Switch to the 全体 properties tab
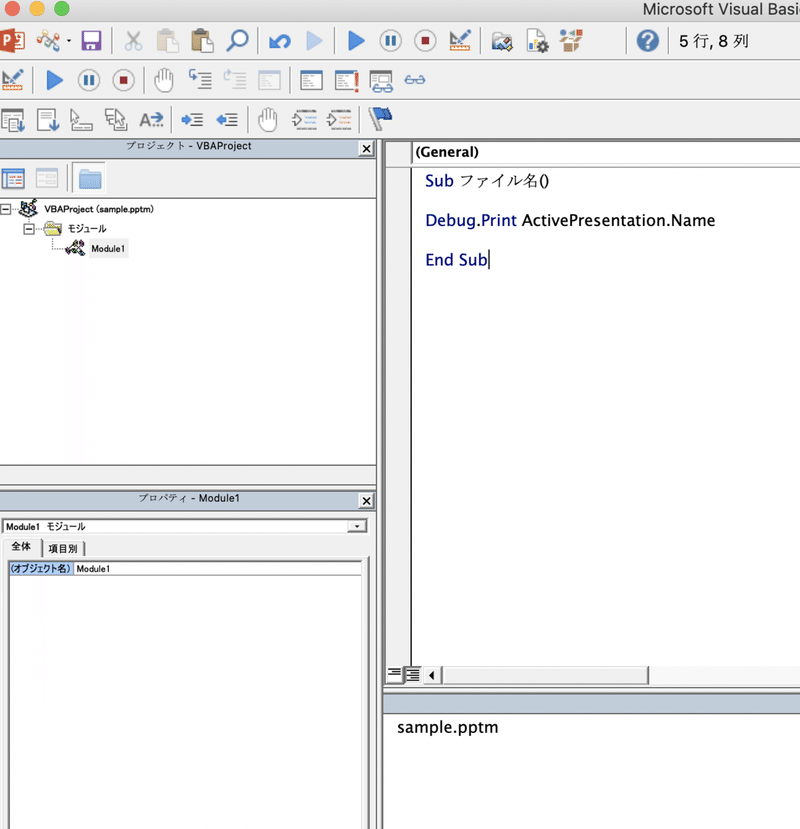The width and height of the screenshot is (800, 829). (x=21, y=547)
